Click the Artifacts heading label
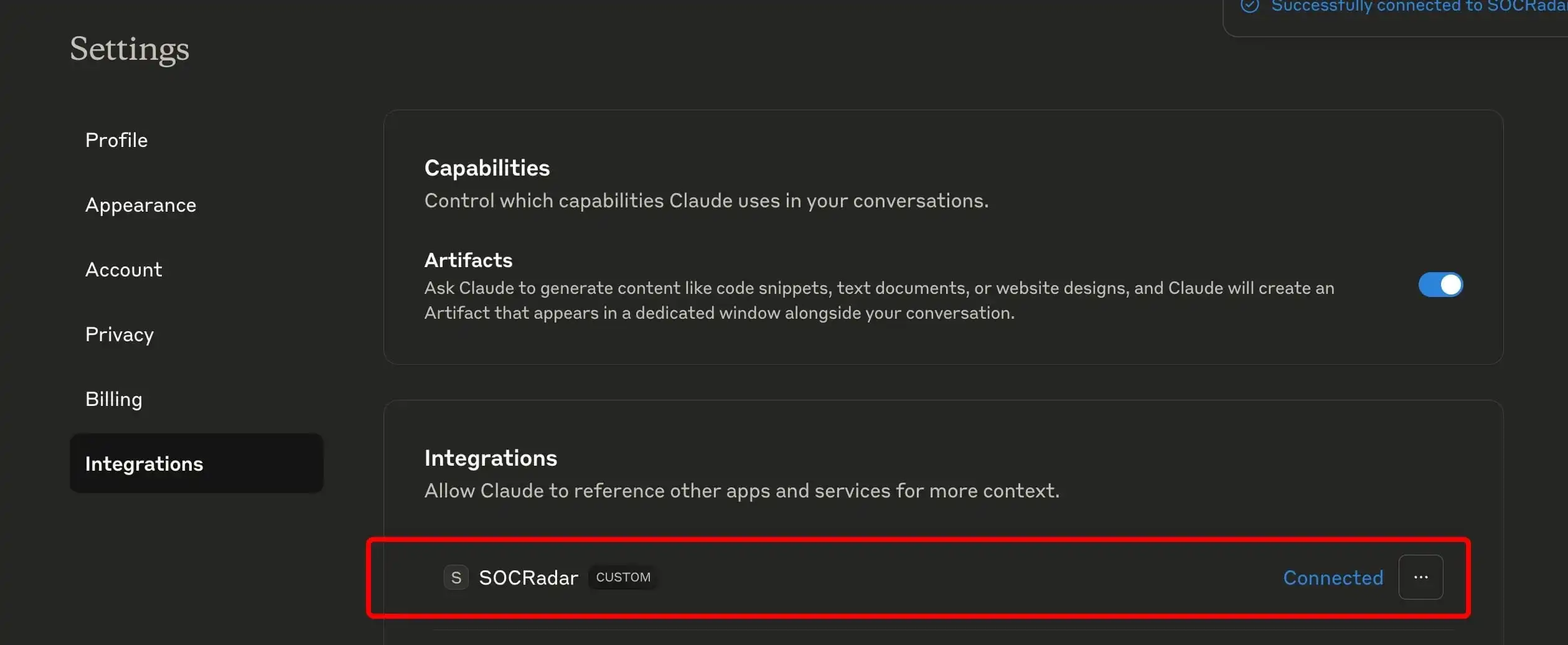The height and width of the screenshot is (645, 1568). [468, 260]
